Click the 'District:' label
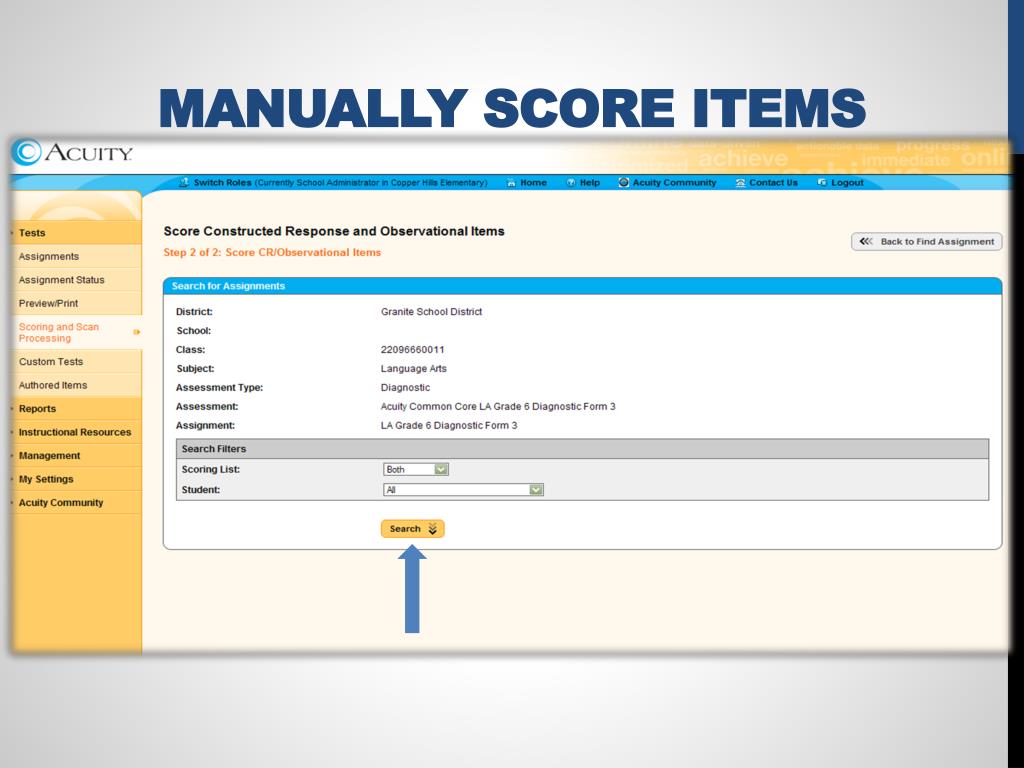The height and width of the screenshot is (768, 1024). point(195,312)
